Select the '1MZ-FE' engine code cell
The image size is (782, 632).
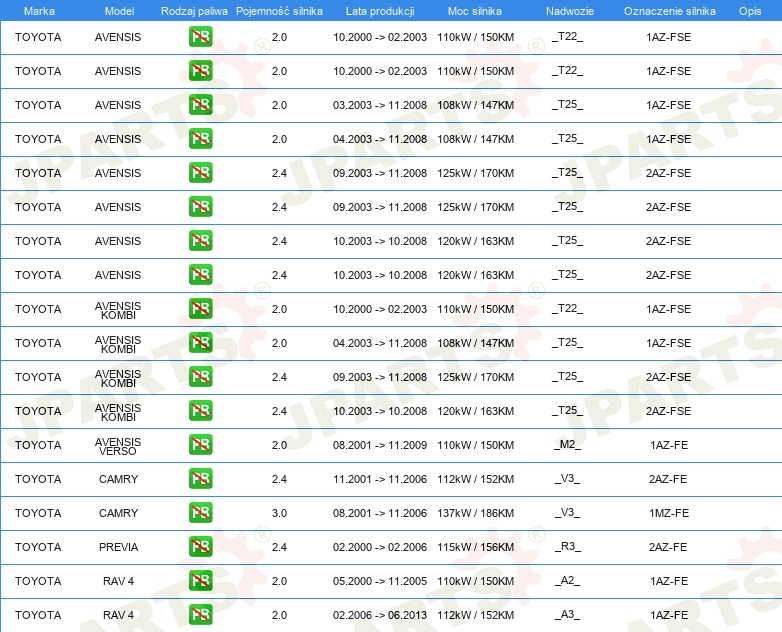[669, 513]
